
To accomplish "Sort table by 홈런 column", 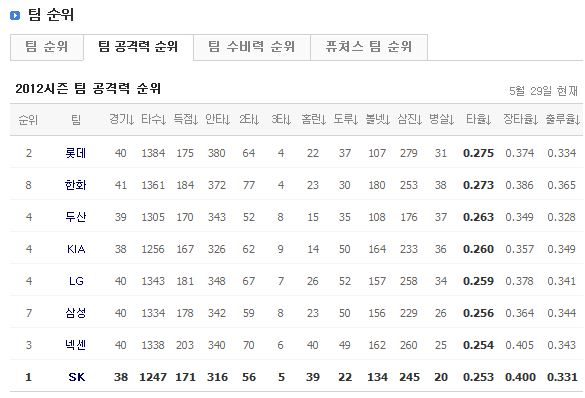I will click(x=313, y=119).
